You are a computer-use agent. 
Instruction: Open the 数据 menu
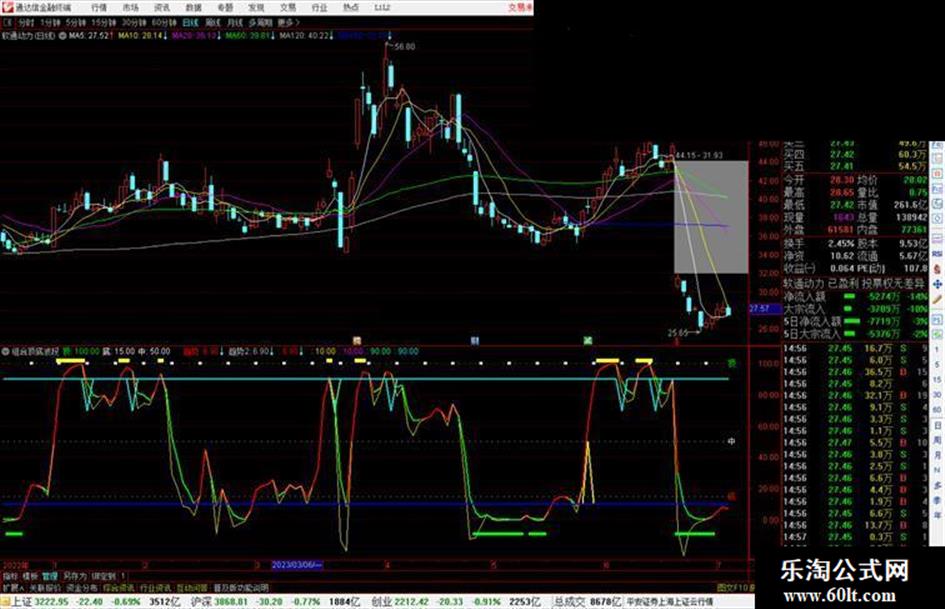(193, 8)
